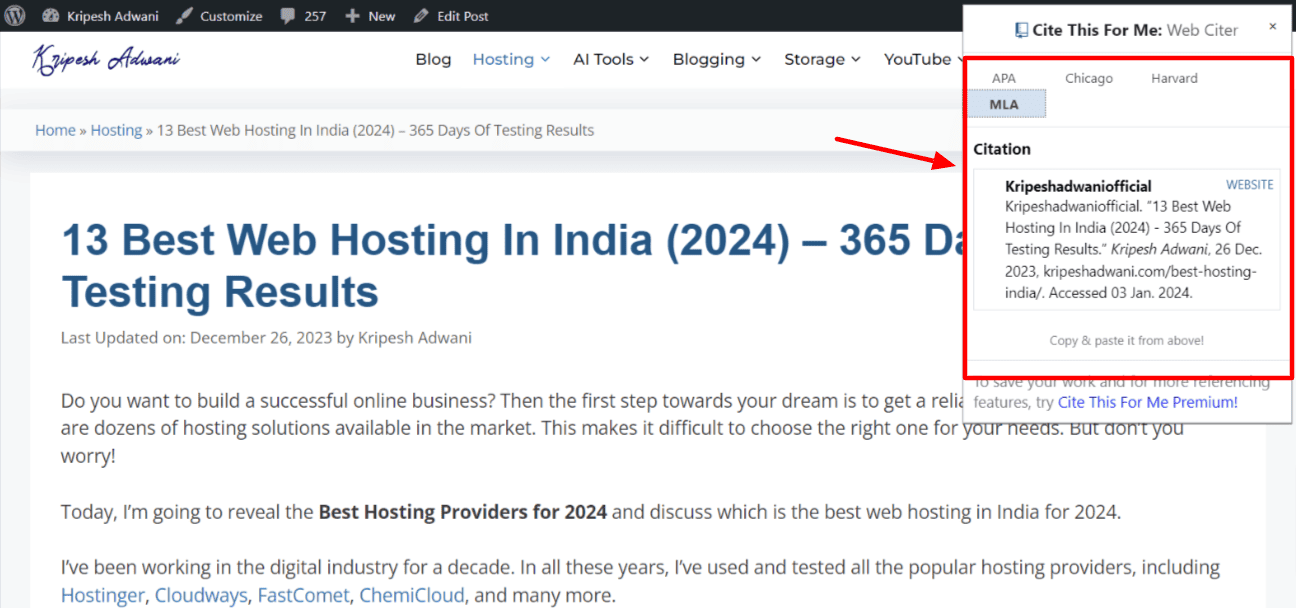Open comments bubble showing 257
Viewport: 1296px width, 608px height.
(x=288, y=16)
